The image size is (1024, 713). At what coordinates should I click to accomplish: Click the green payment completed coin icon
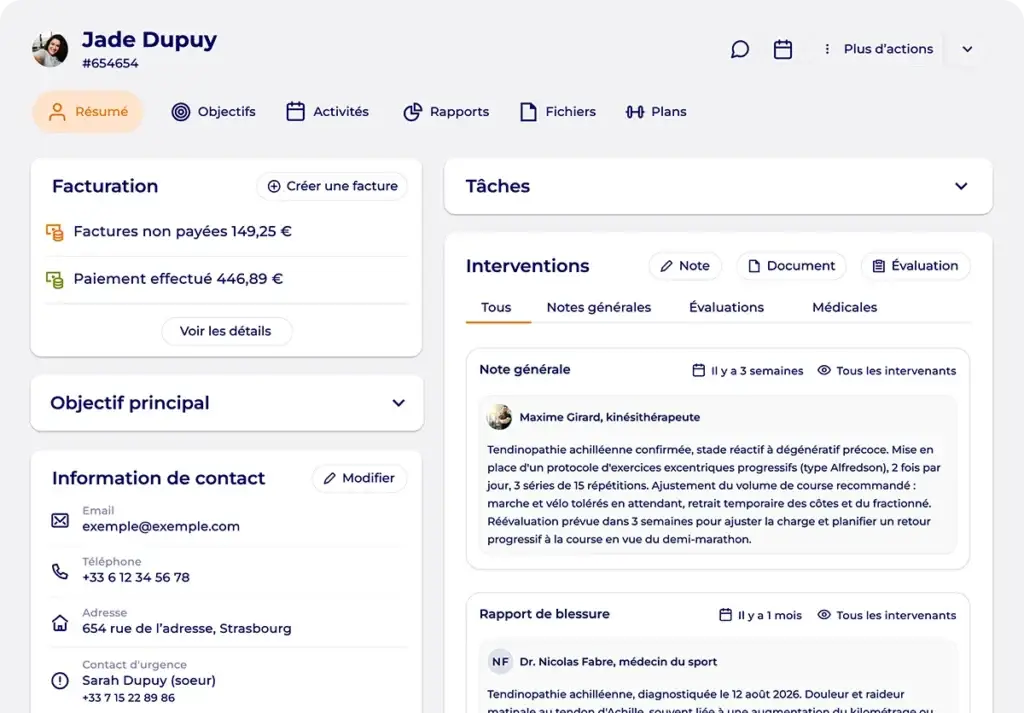(x=55, y=279)
